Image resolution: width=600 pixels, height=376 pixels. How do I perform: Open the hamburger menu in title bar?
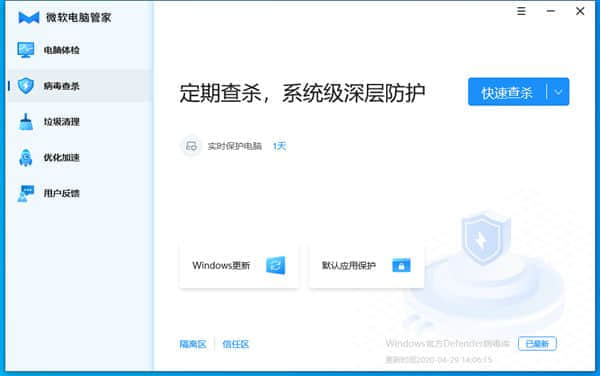point(521,11)
